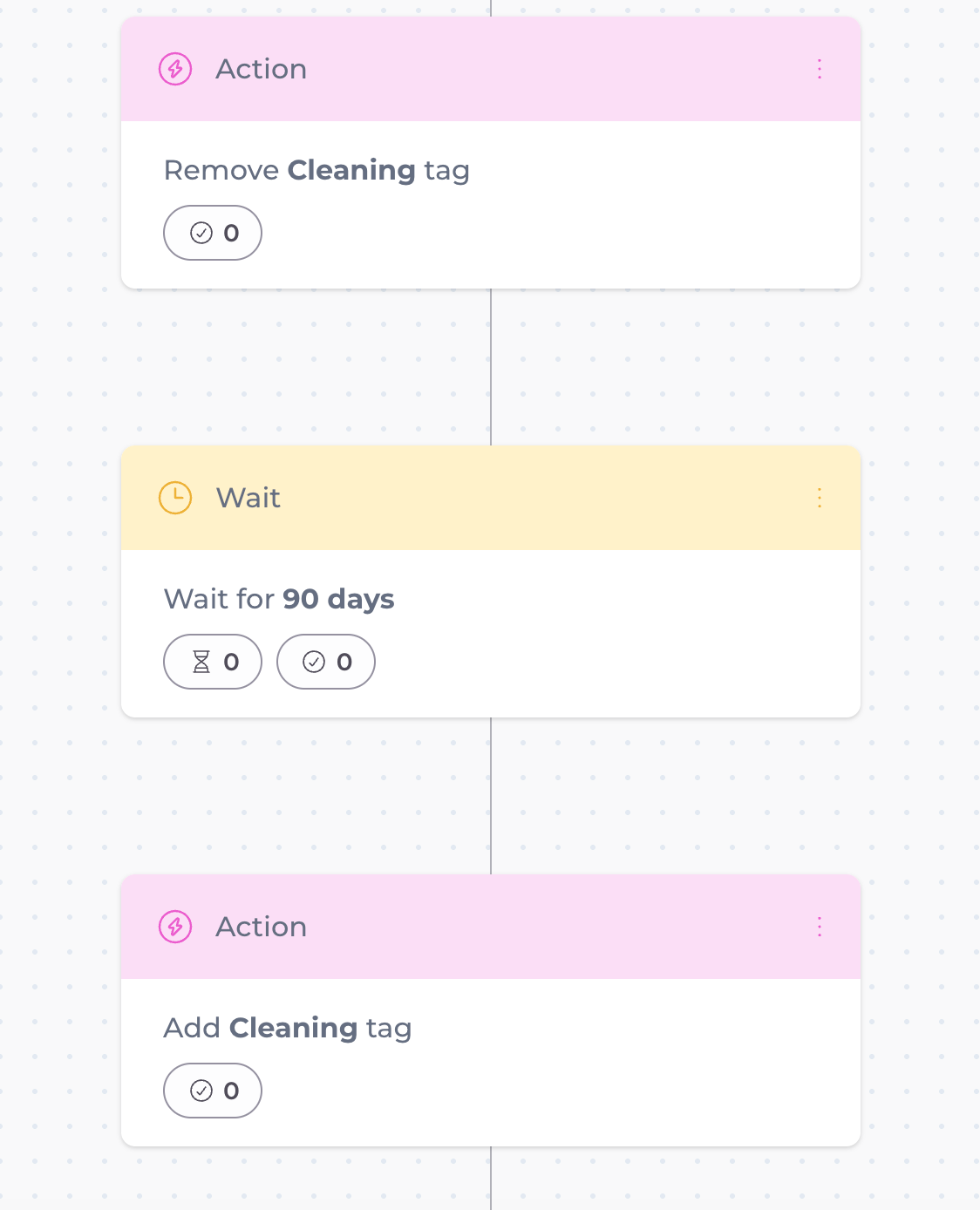The image size is (980, 1210).
Task: Click Wait for 90 days text
Action: point(279,599)
